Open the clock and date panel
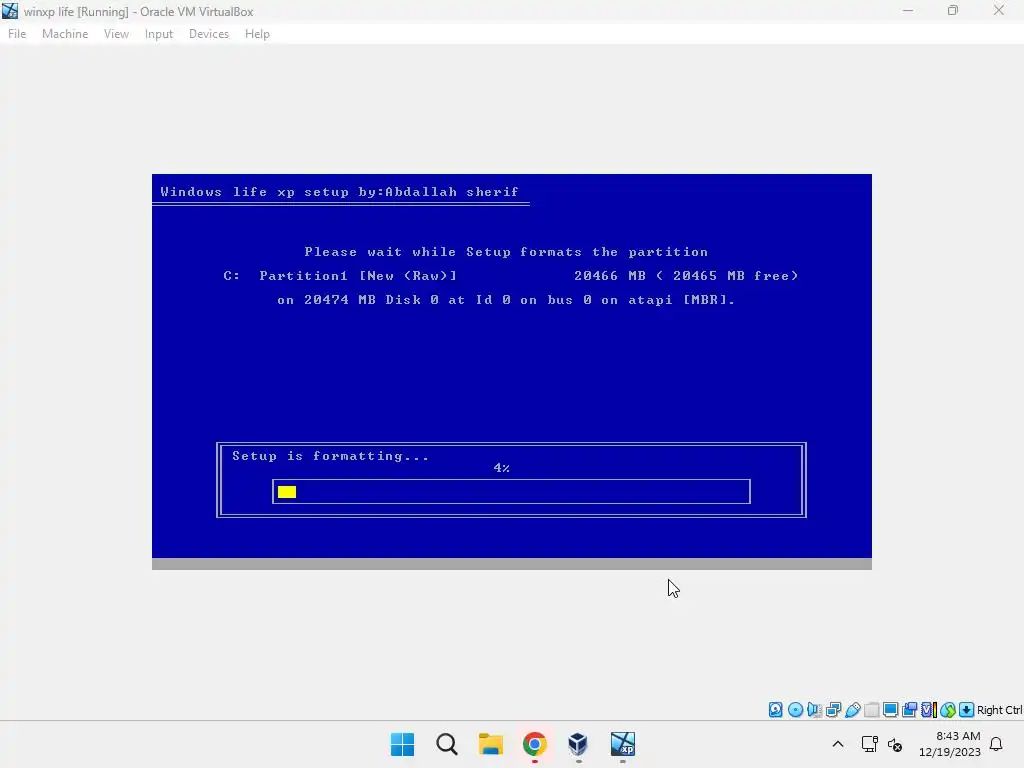This screenshot has height=768, width=1024. pos(950,744)
